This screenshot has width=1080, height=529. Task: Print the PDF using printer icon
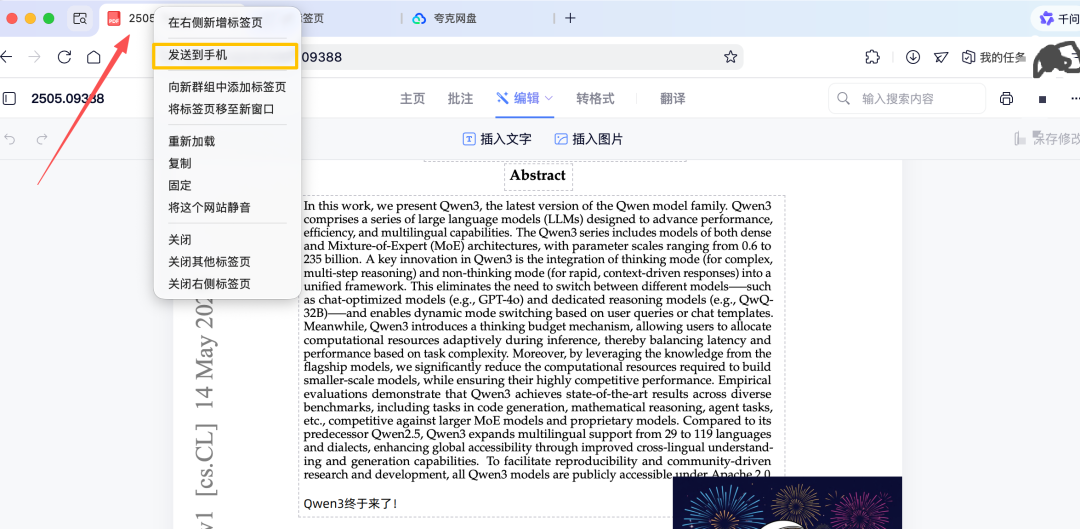click(x=1006, y=99)
